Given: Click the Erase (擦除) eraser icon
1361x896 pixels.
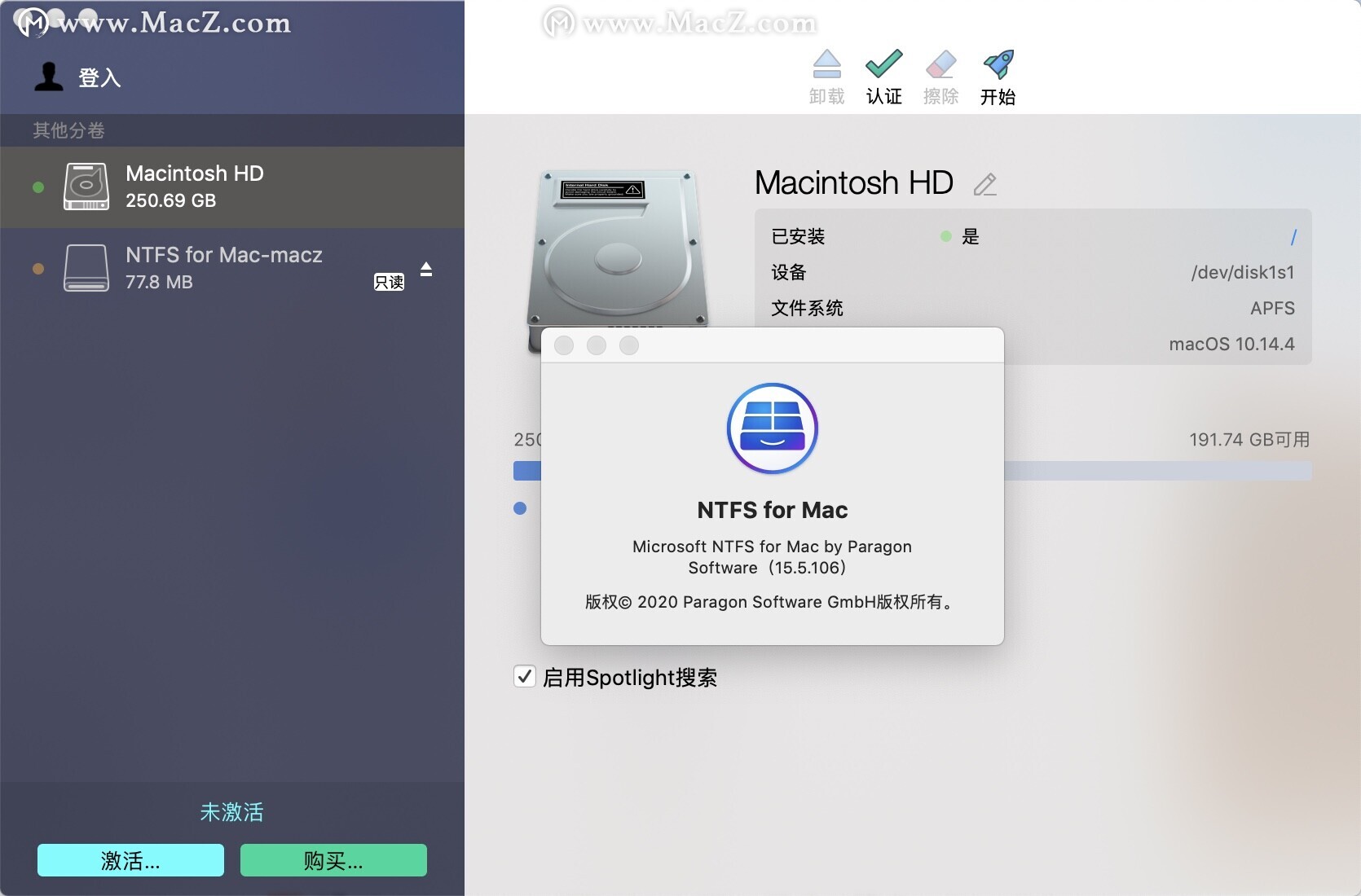Looking at the screenshot, I should (x=940, y=64).
